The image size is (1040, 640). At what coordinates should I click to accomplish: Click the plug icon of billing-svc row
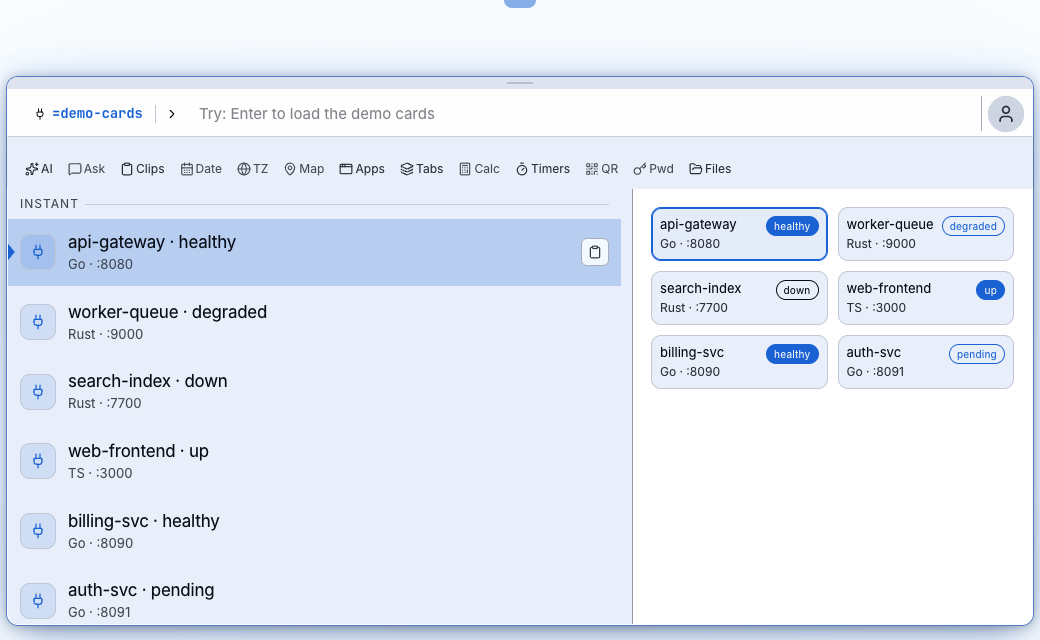coord(38,531)
